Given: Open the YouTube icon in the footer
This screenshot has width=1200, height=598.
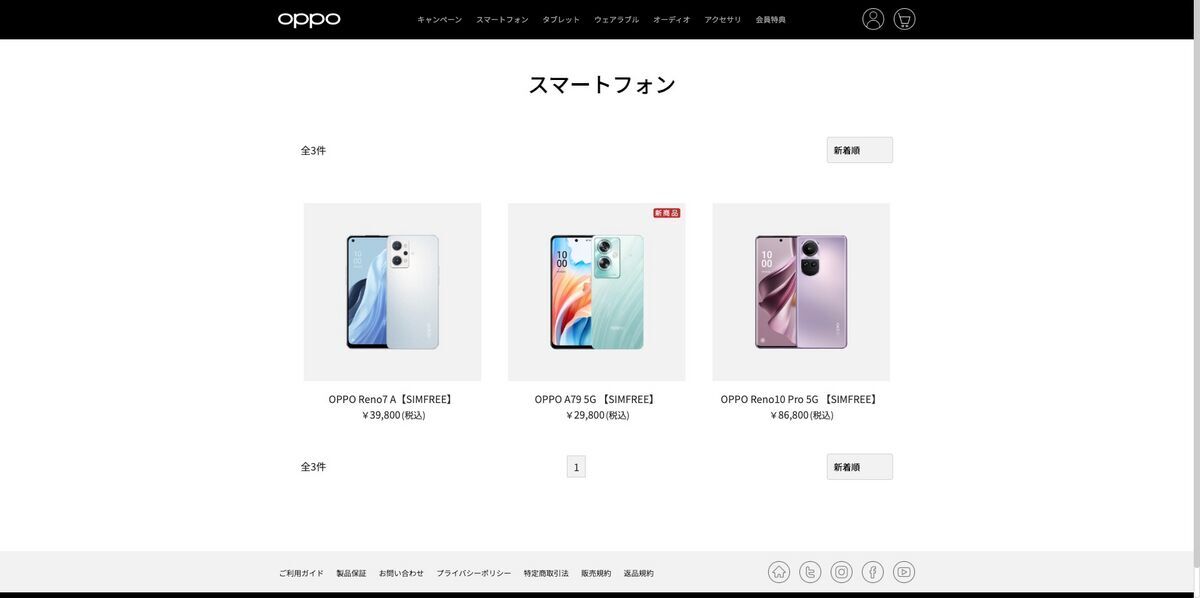Looking at the screenshot, I should 904,572.
